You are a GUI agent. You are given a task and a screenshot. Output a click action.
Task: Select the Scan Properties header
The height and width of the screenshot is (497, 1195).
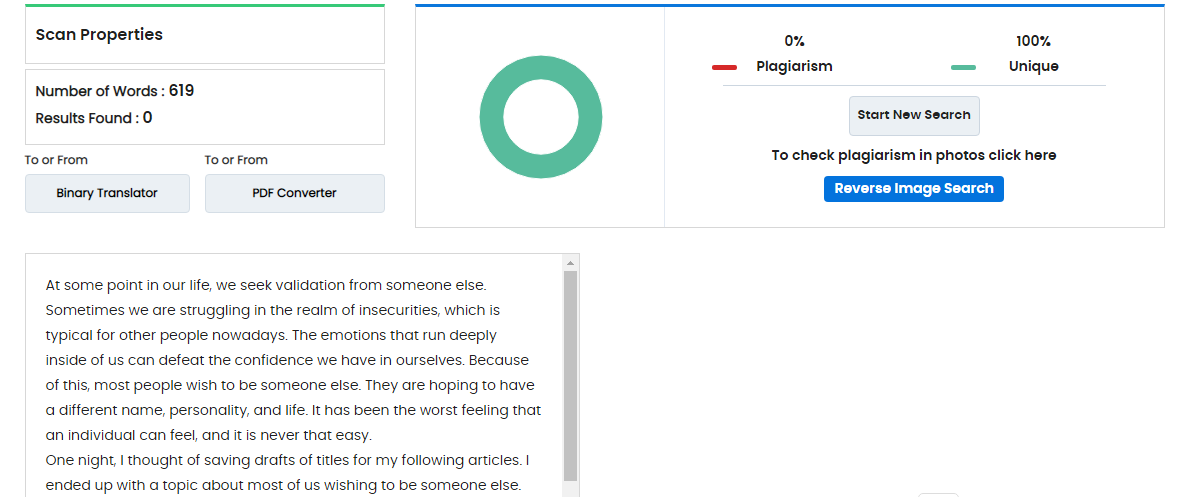[99, 34]
